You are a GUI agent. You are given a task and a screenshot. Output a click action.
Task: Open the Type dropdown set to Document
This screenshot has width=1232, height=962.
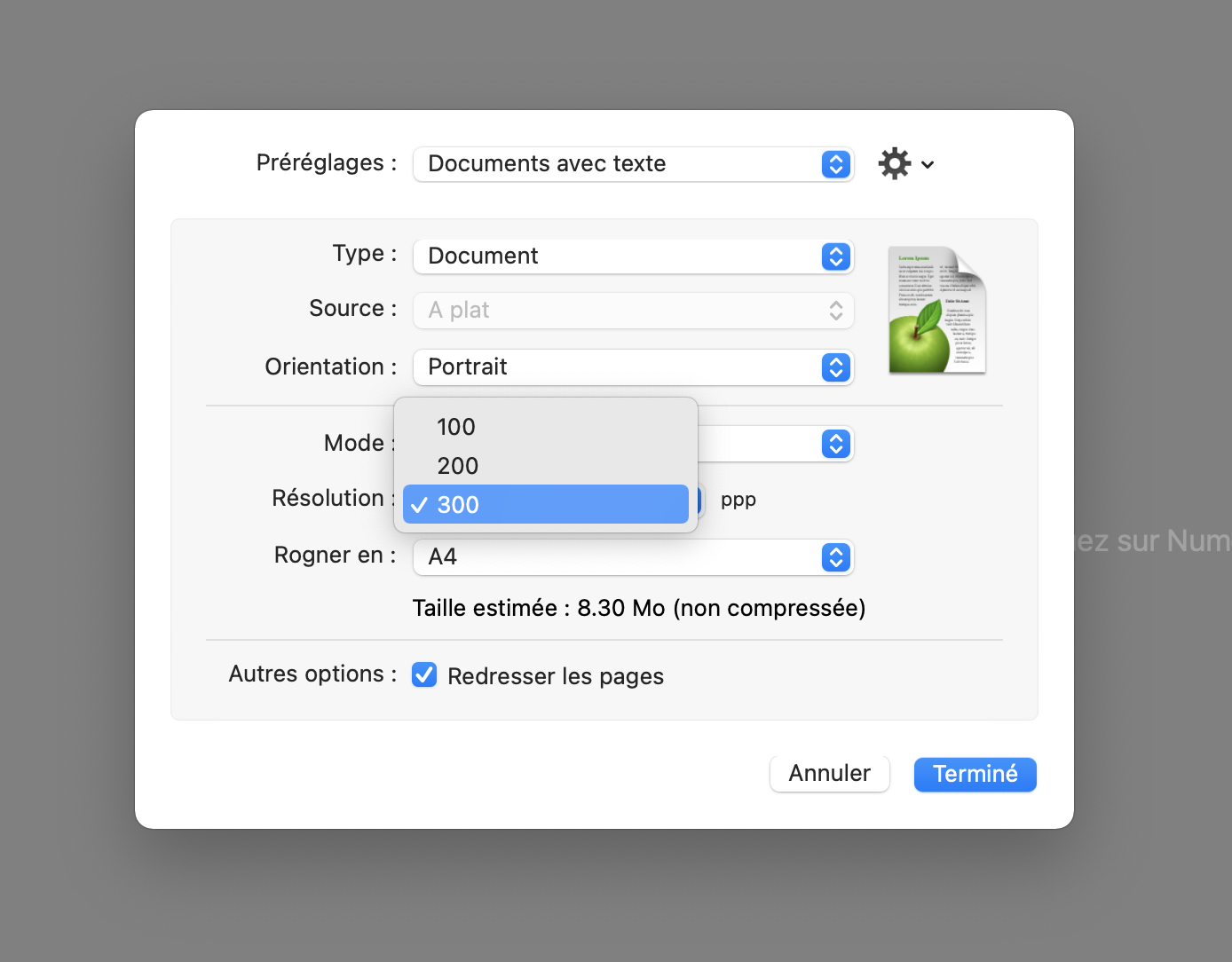[633, 256]
